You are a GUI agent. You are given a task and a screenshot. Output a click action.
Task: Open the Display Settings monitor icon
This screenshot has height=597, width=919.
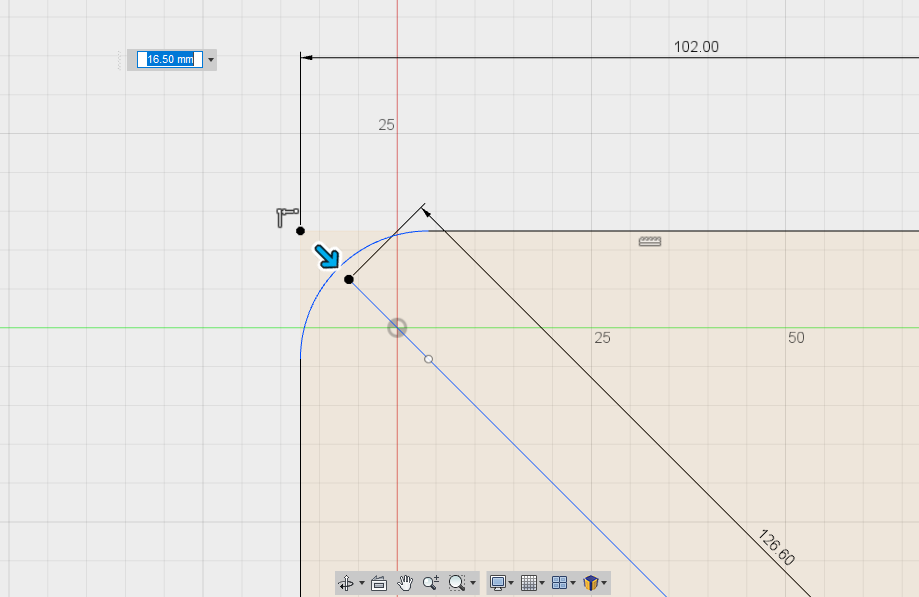[x=498, y=583]
